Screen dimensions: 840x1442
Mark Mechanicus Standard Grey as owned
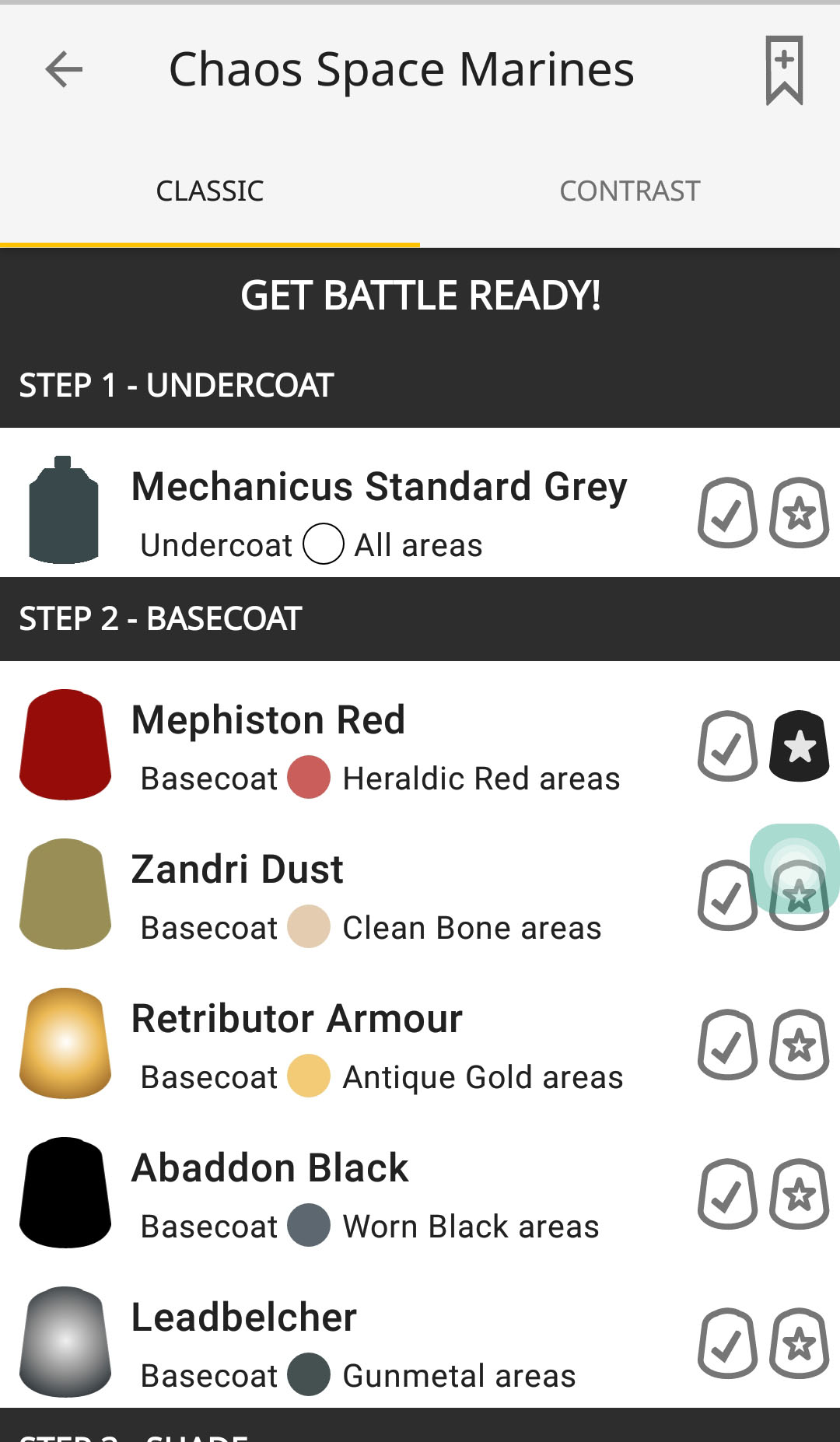tap(727, 513)
